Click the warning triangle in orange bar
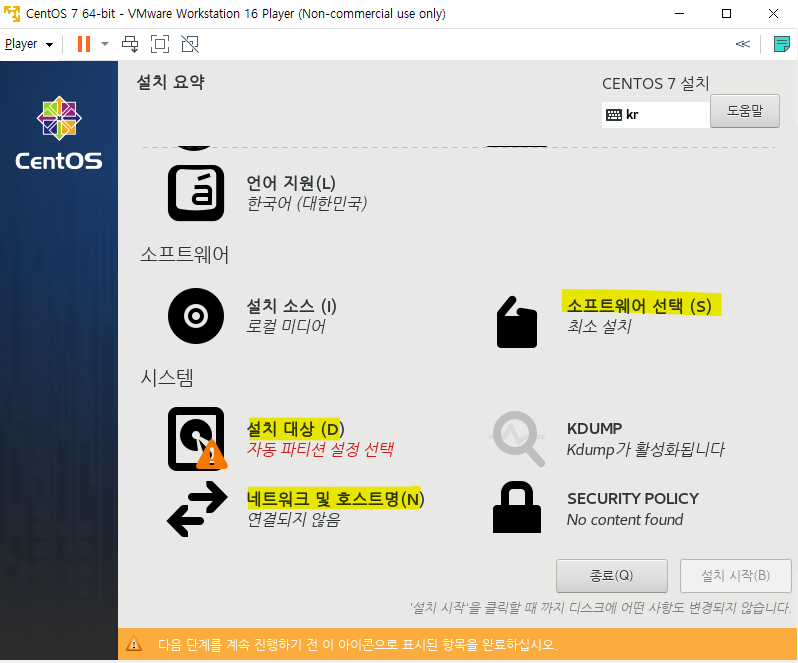This screenshot has width=798, height=663. point(134,644)
